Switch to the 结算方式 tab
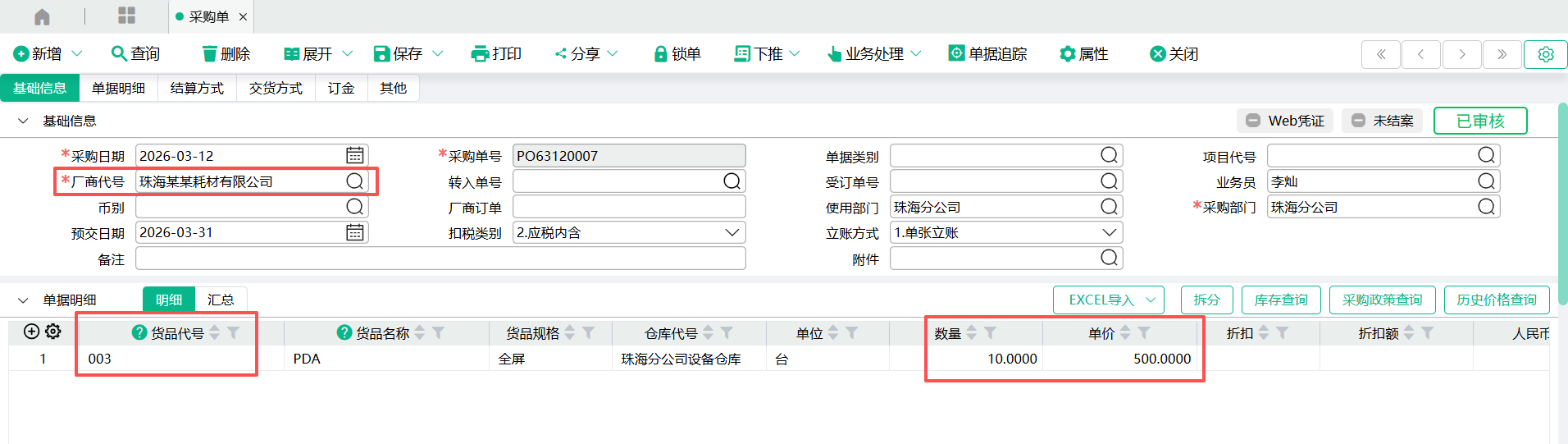The image size is (1568, 444). (x=197, y=89)
